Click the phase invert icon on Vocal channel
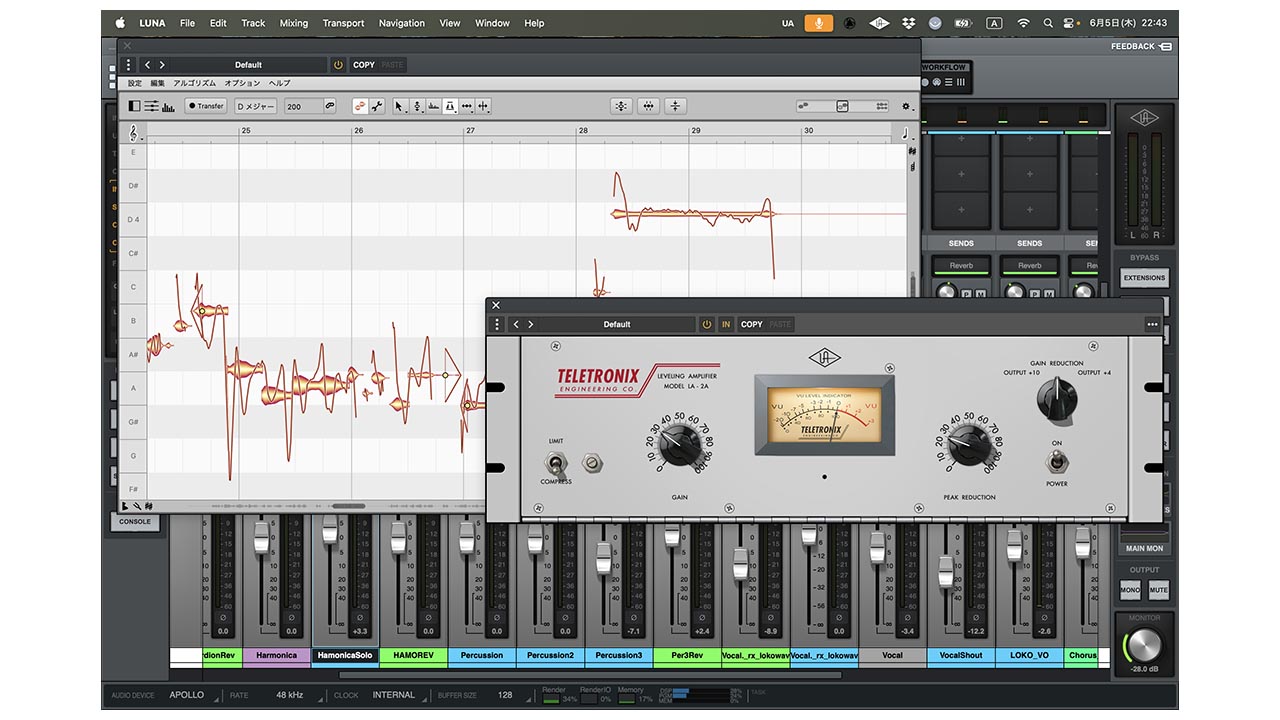This screenshot has height=720, width=1280. click(909, 618)
